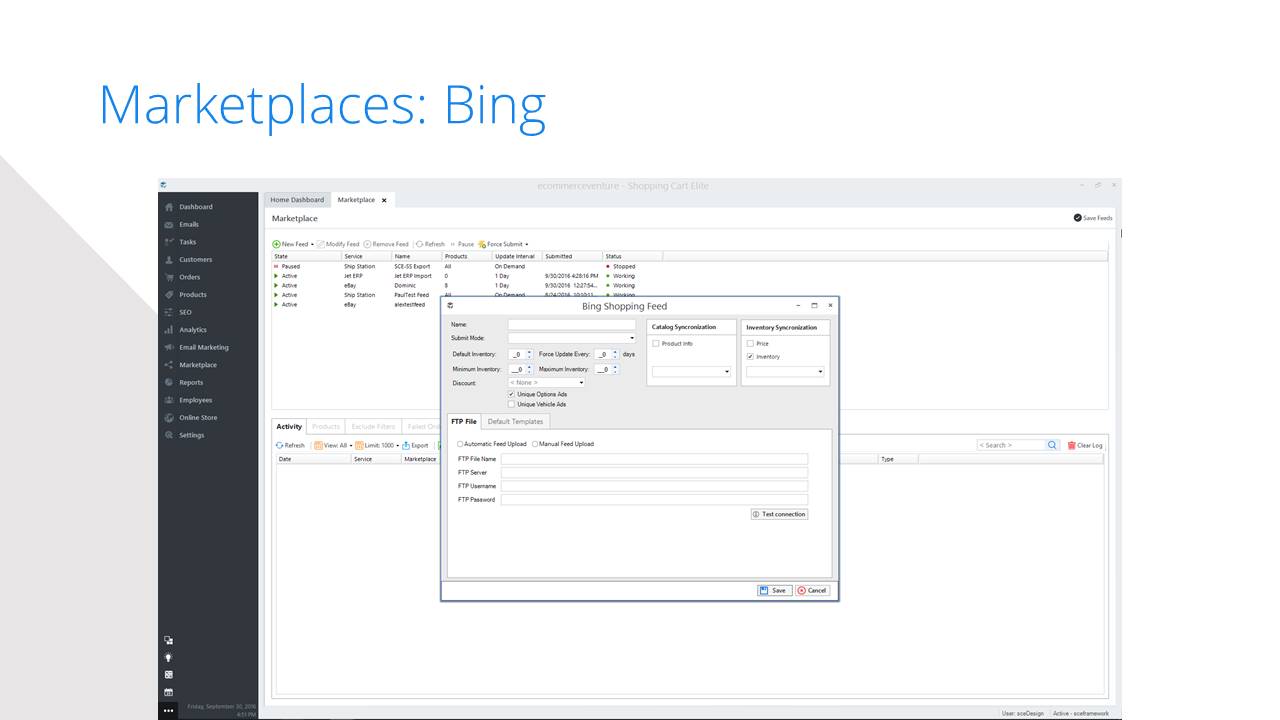The width and height of the screenshot is (1280, 720).
Task: Click the FTP File Name field
Action: click(654, 459)
